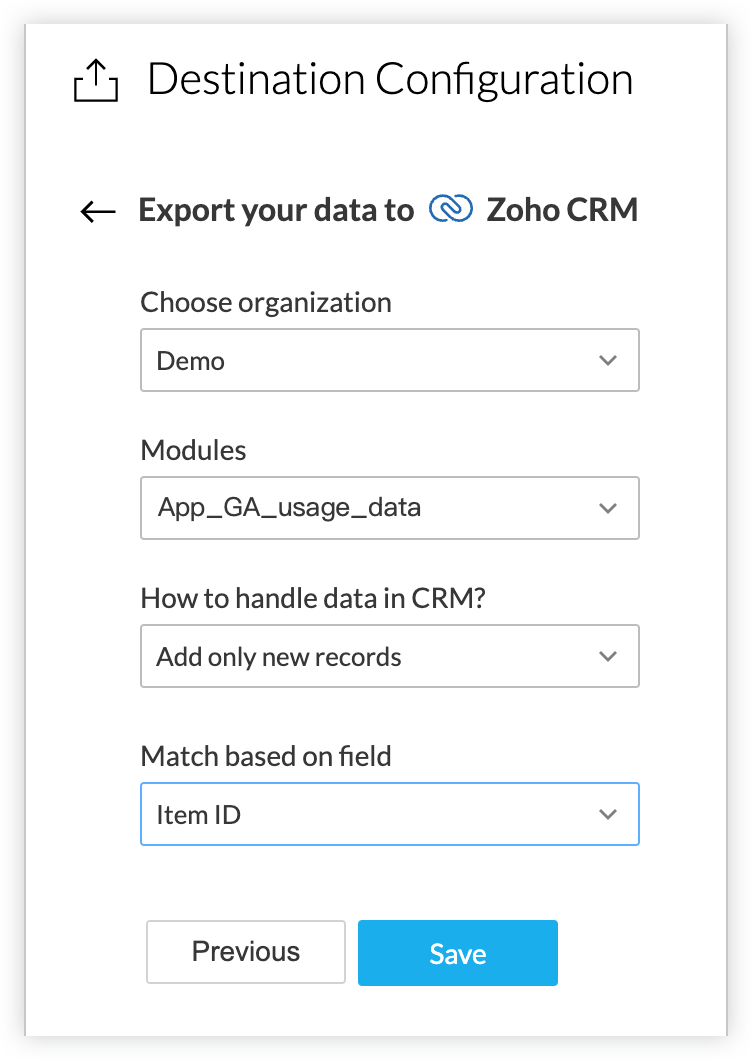Click the chevron next to Add only new records
Screen dimensions: 752x1060
coord(607,657)
